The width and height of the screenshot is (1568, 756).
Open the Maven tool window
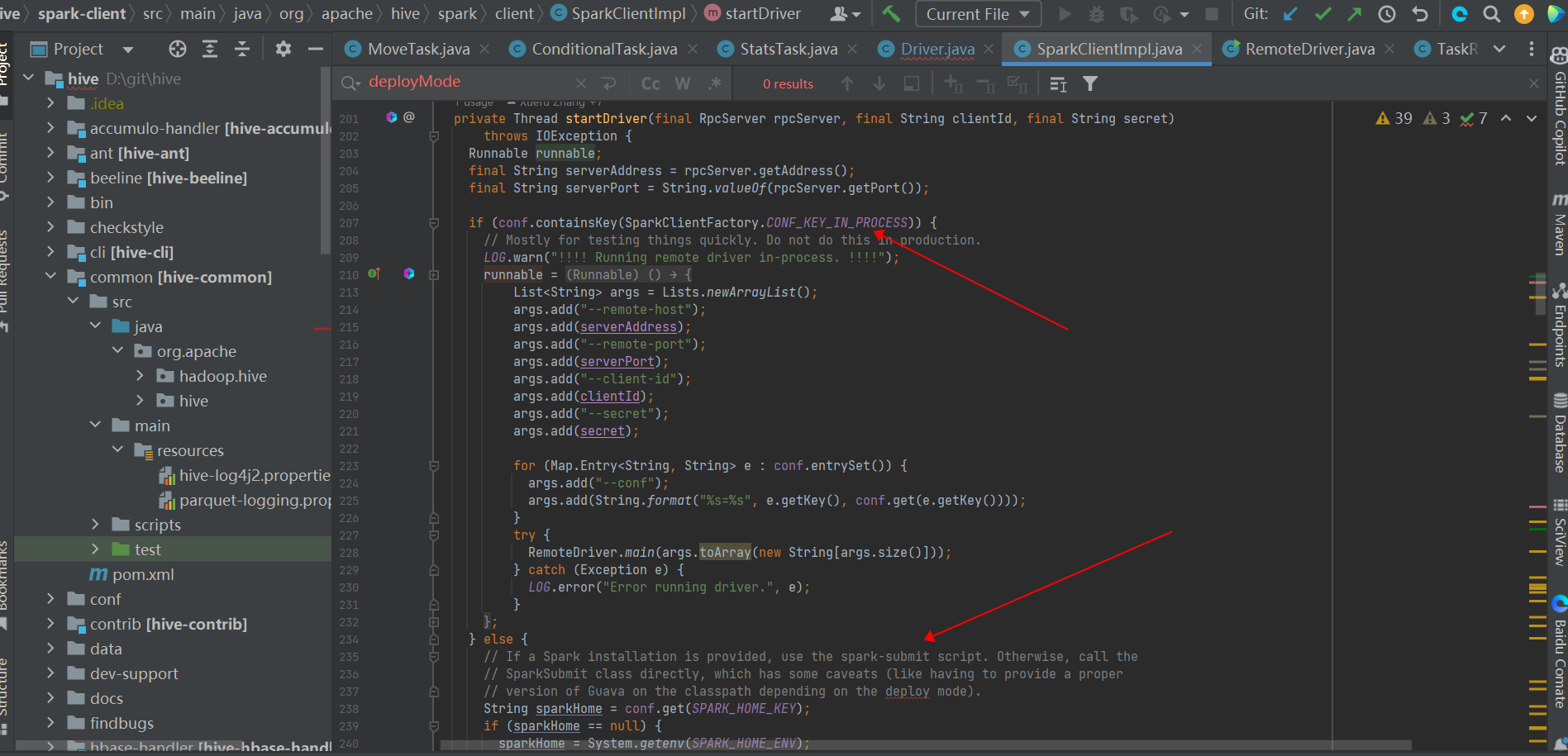(1559, 225)
